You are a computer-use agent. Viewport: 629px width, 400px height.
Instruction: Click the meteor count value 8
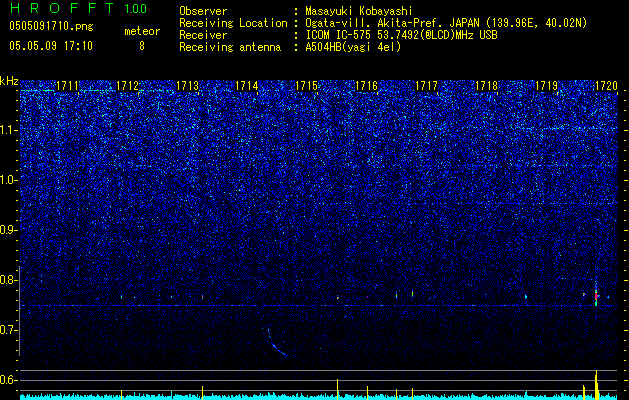click(142, 46)
